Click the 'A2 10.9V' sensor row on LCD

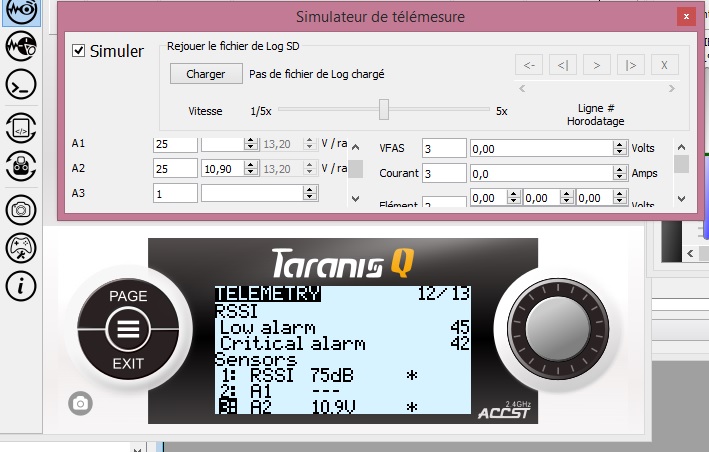coord(343,407)
